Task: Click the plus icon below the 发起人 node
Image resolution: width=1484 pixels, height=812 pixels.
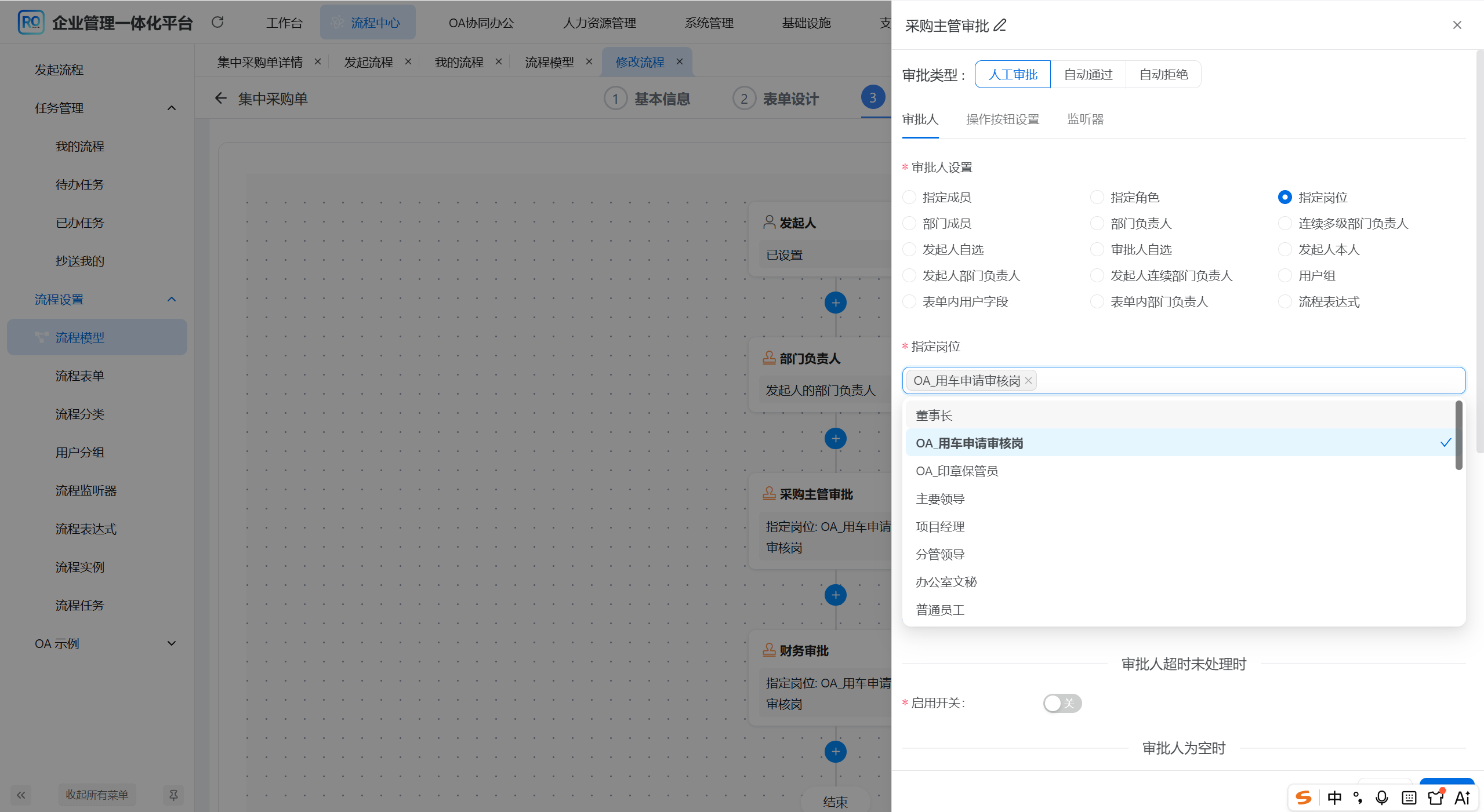Action: (834, 302)
